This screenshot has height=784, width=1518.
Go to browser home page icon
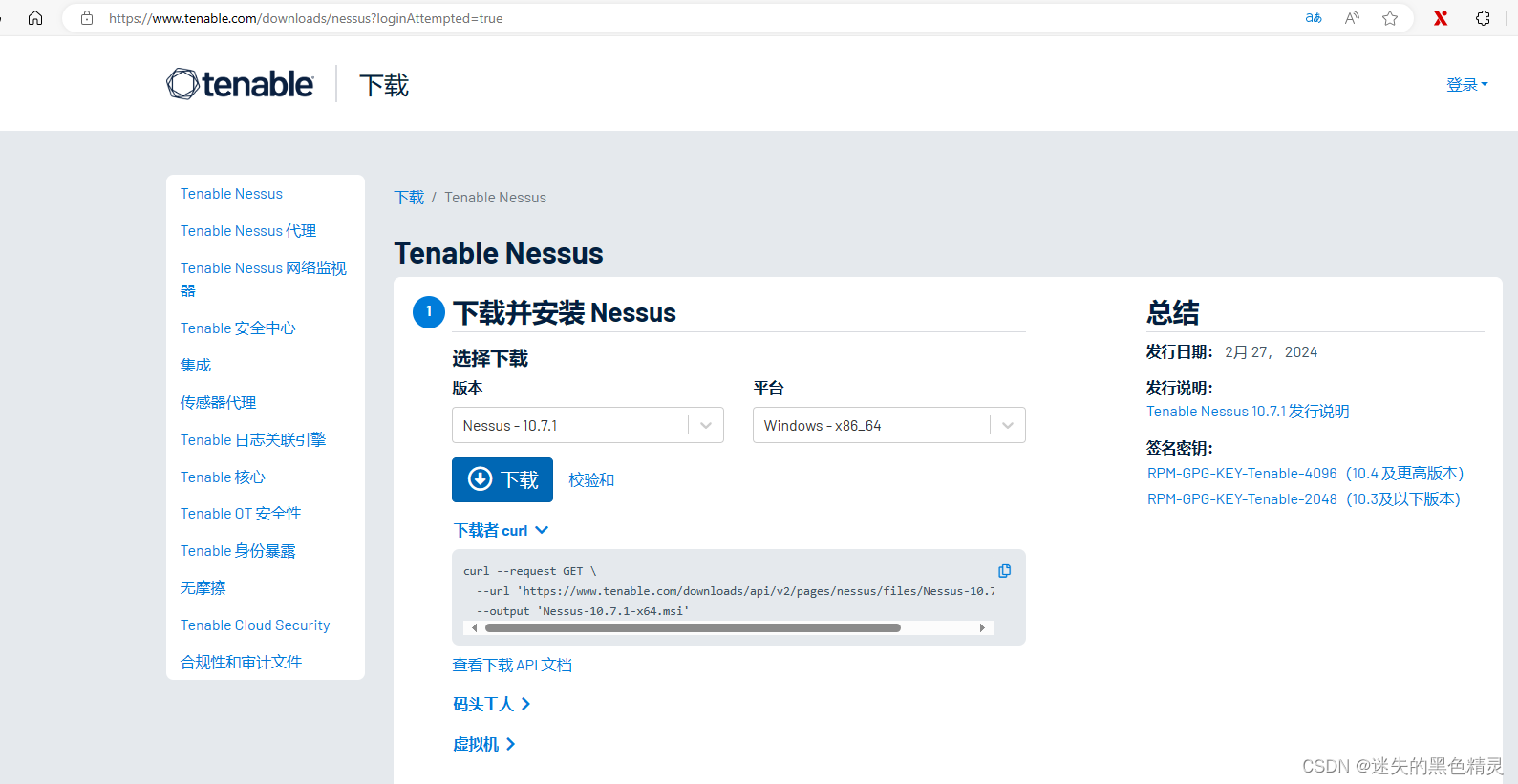tap(35, 18)
